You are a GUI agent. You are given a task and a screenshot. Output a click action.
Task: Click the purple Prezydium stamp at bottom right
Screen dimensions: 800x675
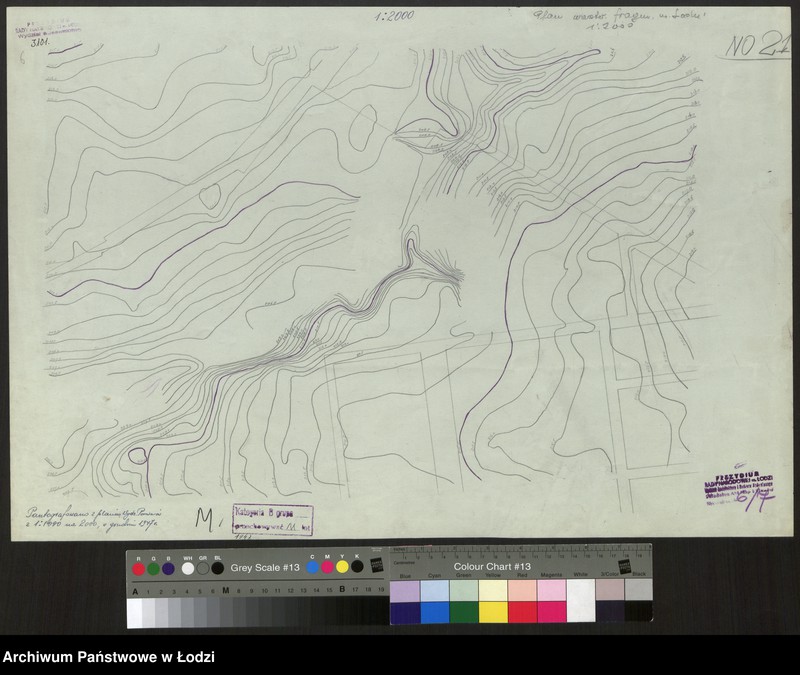point(738,484)
